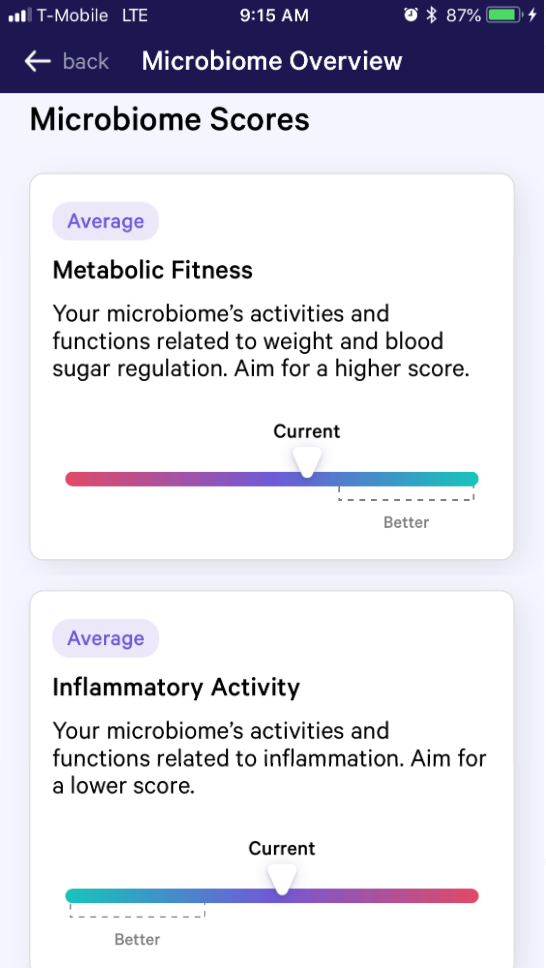This screenshot has width=546, height=968.
Task: Tap the Inflammatory Activity gradient score bar
Action: [272, 896]
